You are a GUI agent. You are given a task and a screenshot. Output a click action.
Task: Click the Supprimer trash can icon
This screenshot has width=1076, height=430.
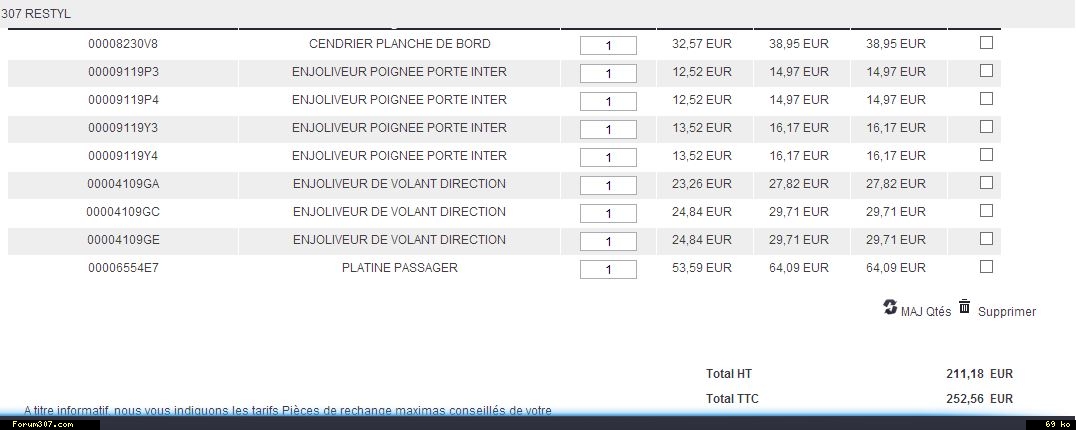click(965, 307)
